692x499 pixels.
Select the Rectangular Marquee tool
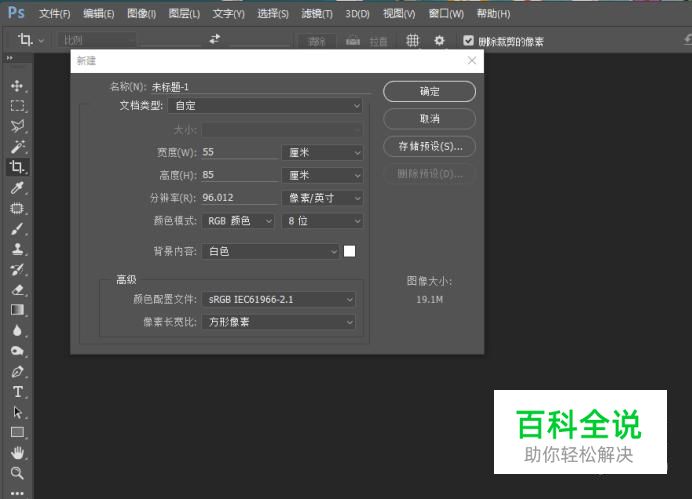point(17,106)
